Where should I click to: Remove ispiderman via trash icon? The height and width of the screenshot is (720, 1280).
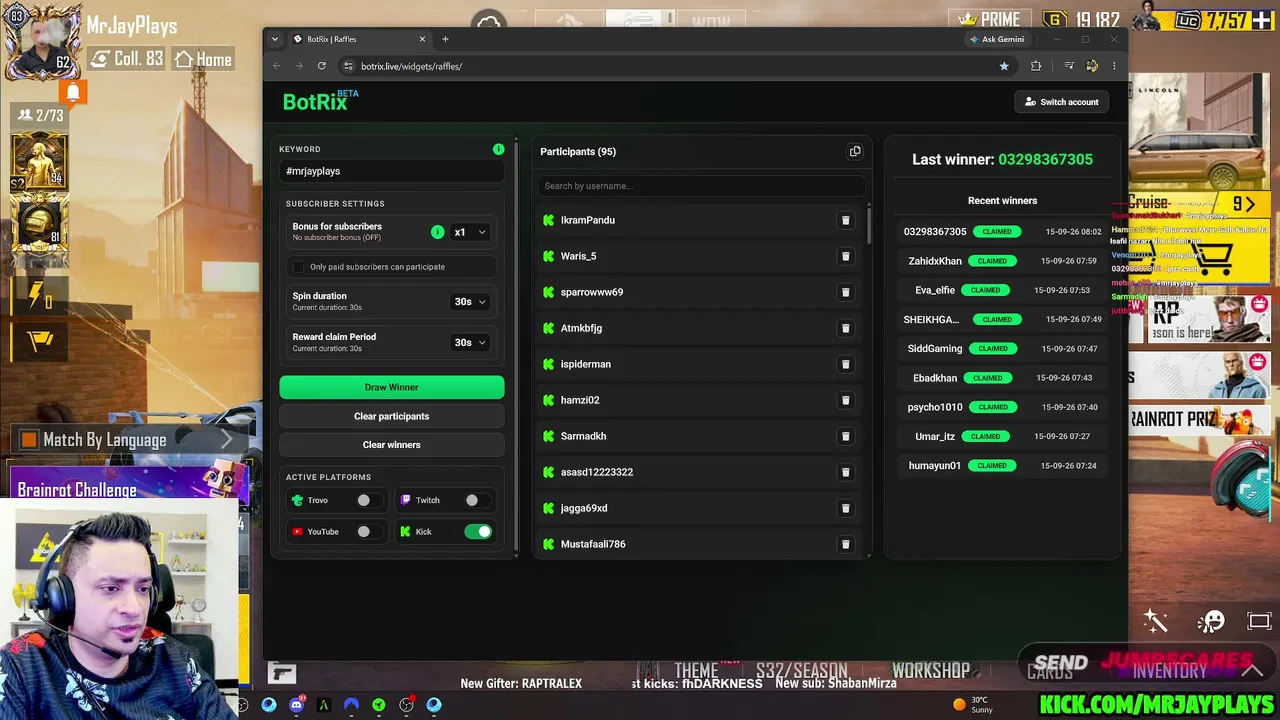[845, 364]
